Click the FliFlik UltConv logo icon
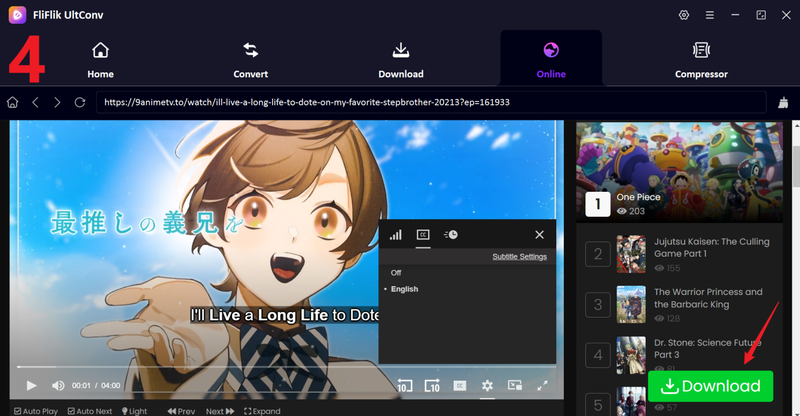This screenshot has width=800, height=416. pos(17,15)
